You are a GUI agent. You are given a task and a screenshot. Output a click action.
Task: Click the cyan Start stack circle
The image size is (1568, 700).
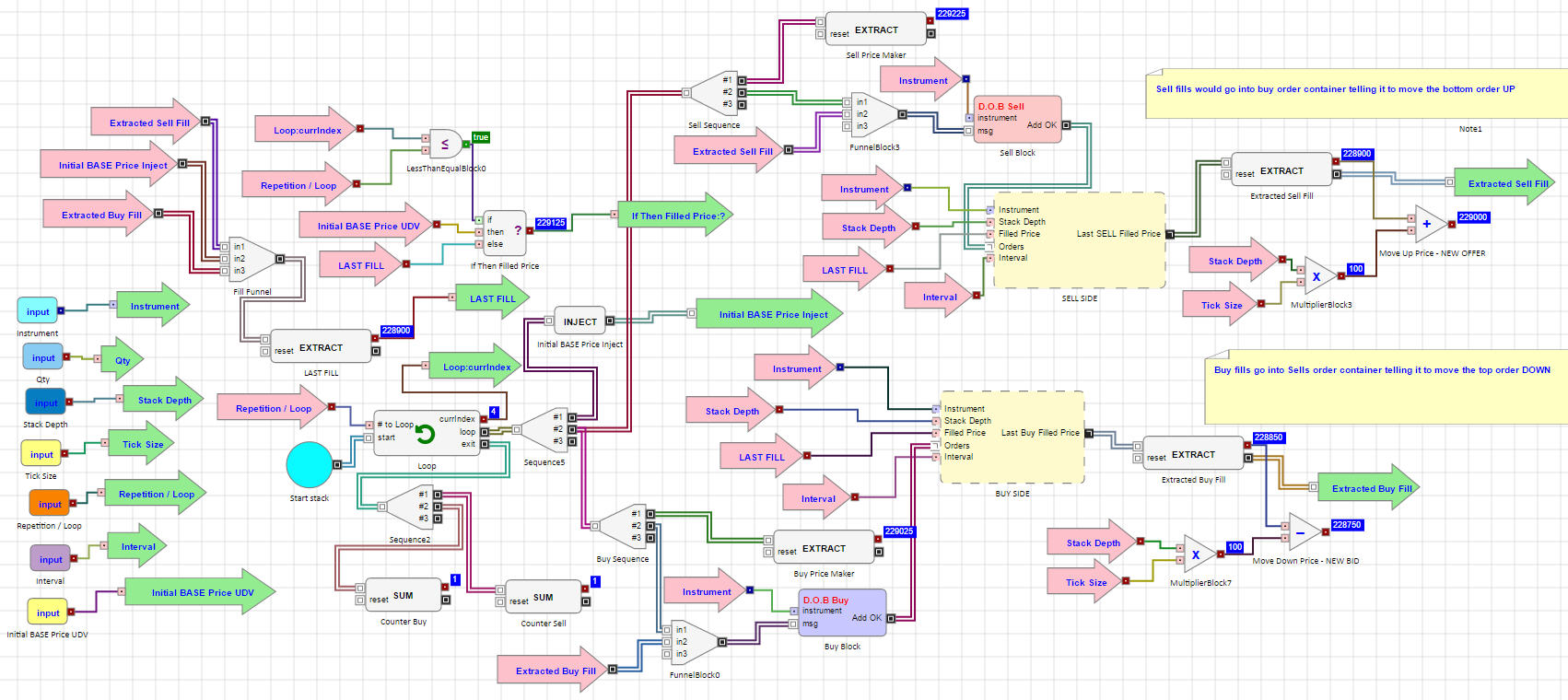pos(309,464)
